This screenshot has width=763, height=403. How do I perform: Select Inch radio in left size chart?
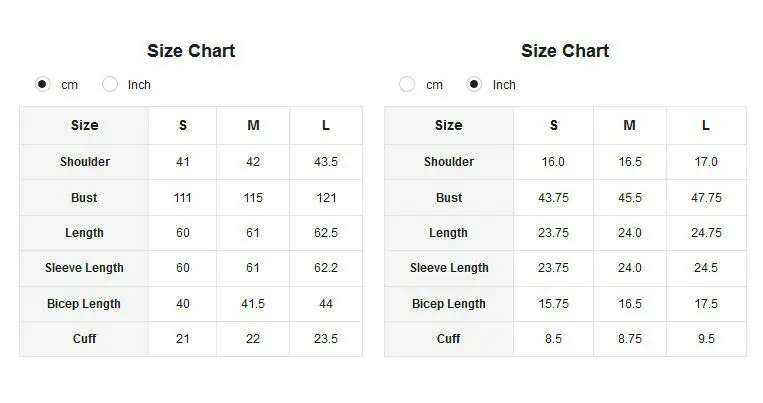click(x=110, y=85)
